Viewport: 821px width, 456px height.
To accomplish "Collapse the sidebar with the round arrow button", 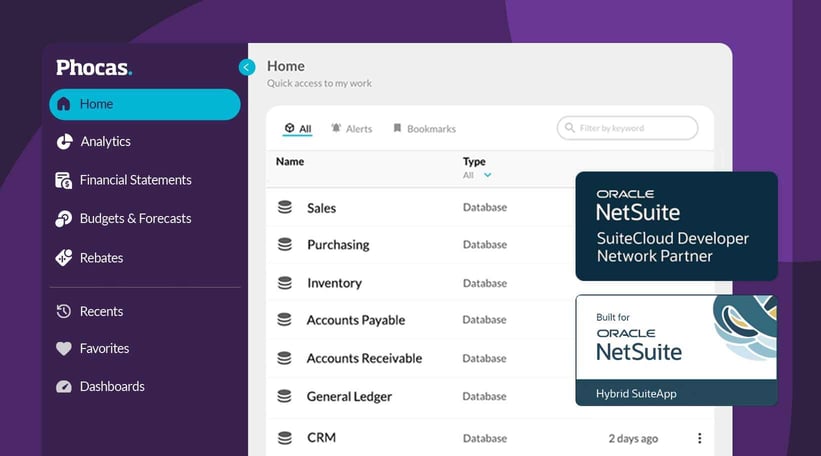I will (247, 67).
